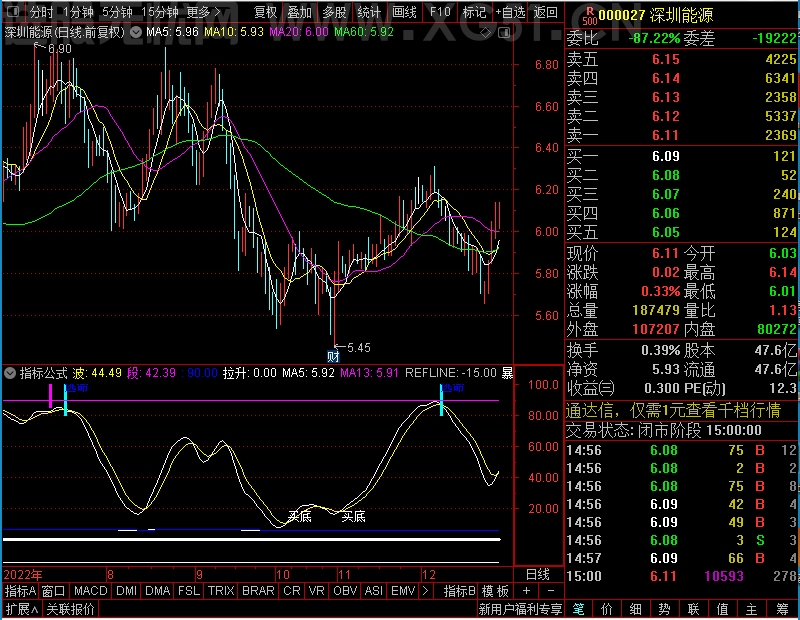Click the 15:00 closing trade row

click(681, 576)
